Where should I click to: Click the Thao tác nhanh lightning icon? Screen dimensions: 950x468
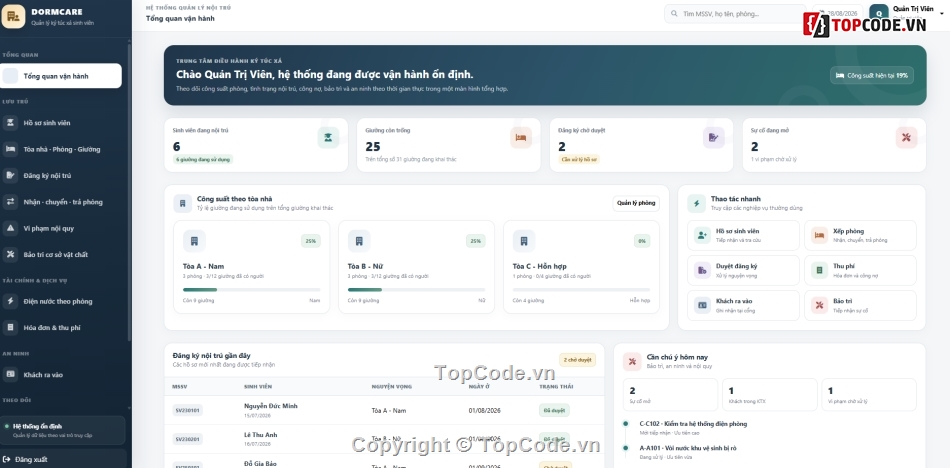point(697,203)
